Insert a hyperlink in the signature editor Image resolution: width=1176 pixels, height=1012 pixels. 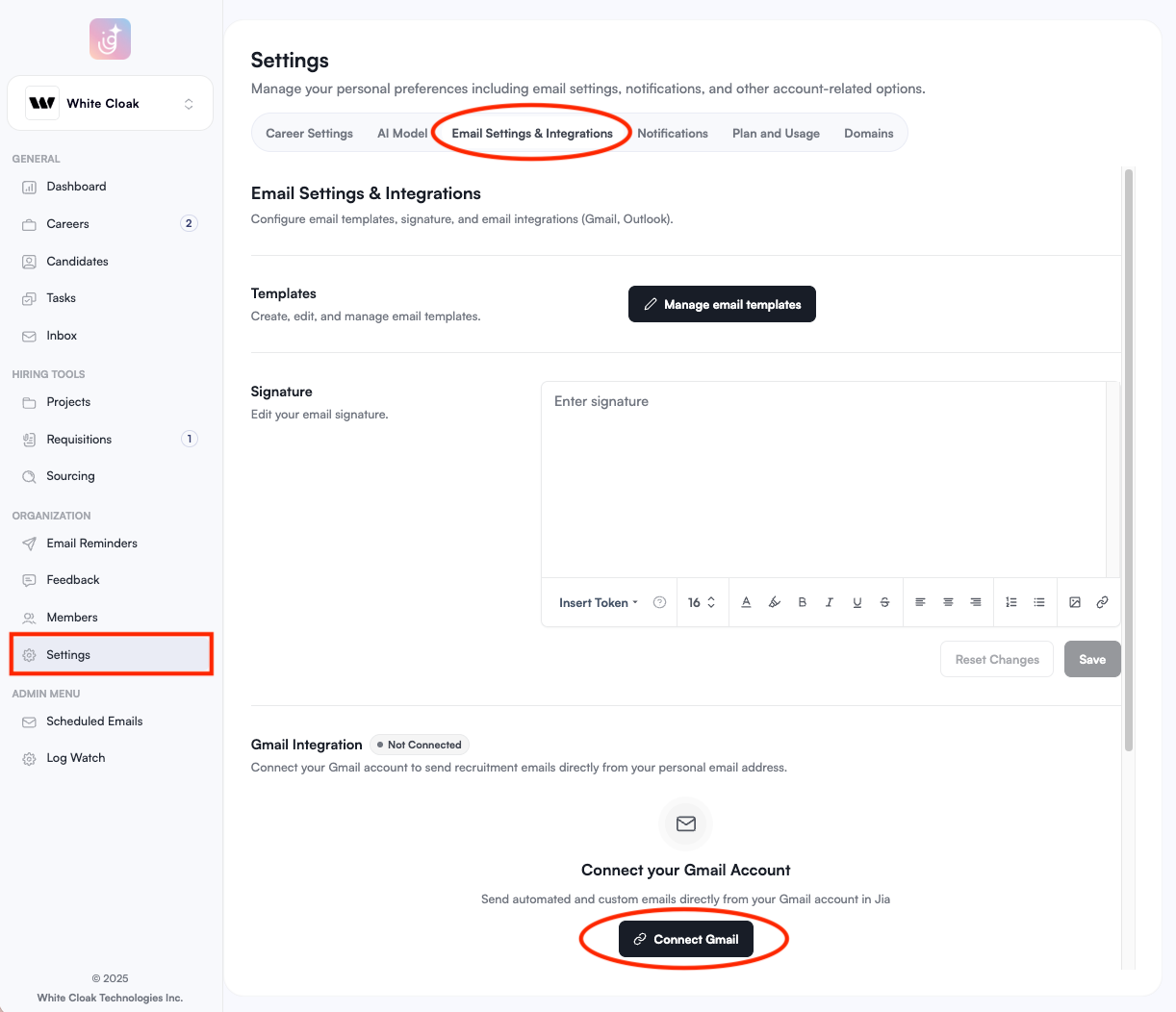point(1102,602)
